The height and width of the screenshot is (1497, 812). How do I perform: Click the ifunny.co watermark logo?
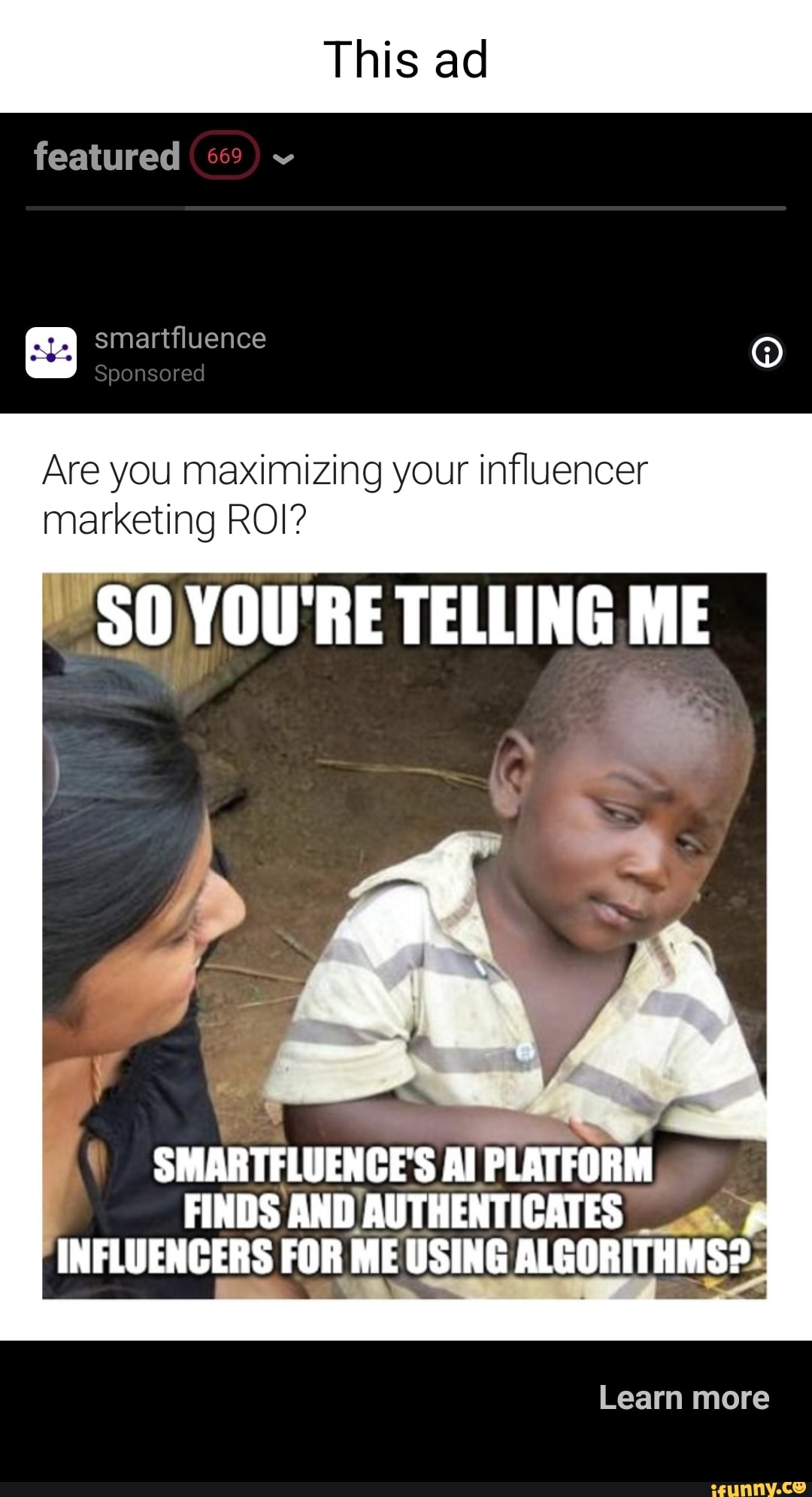point(759,1487)
